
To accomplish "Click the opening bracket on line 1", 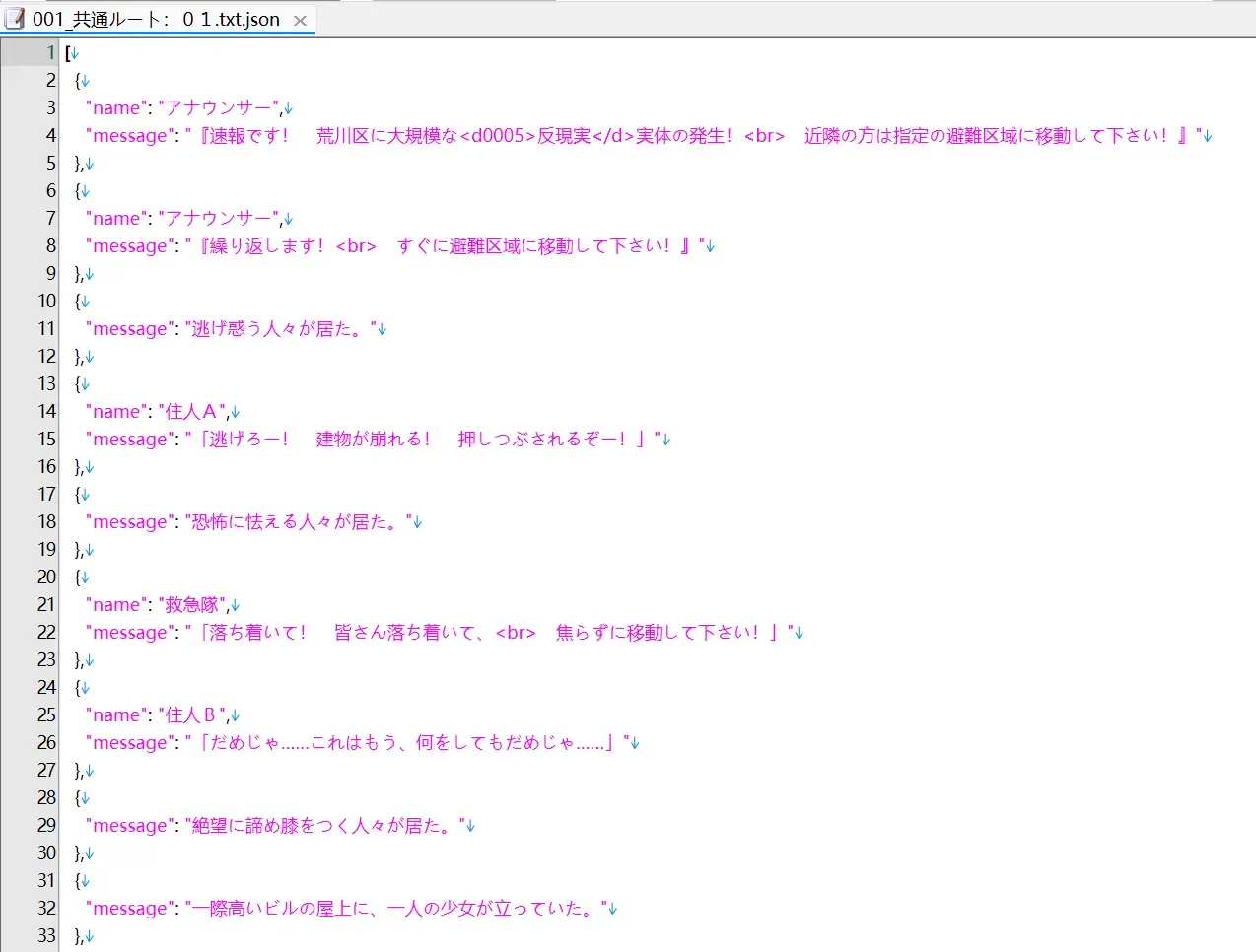I will (x=67, y=53).
